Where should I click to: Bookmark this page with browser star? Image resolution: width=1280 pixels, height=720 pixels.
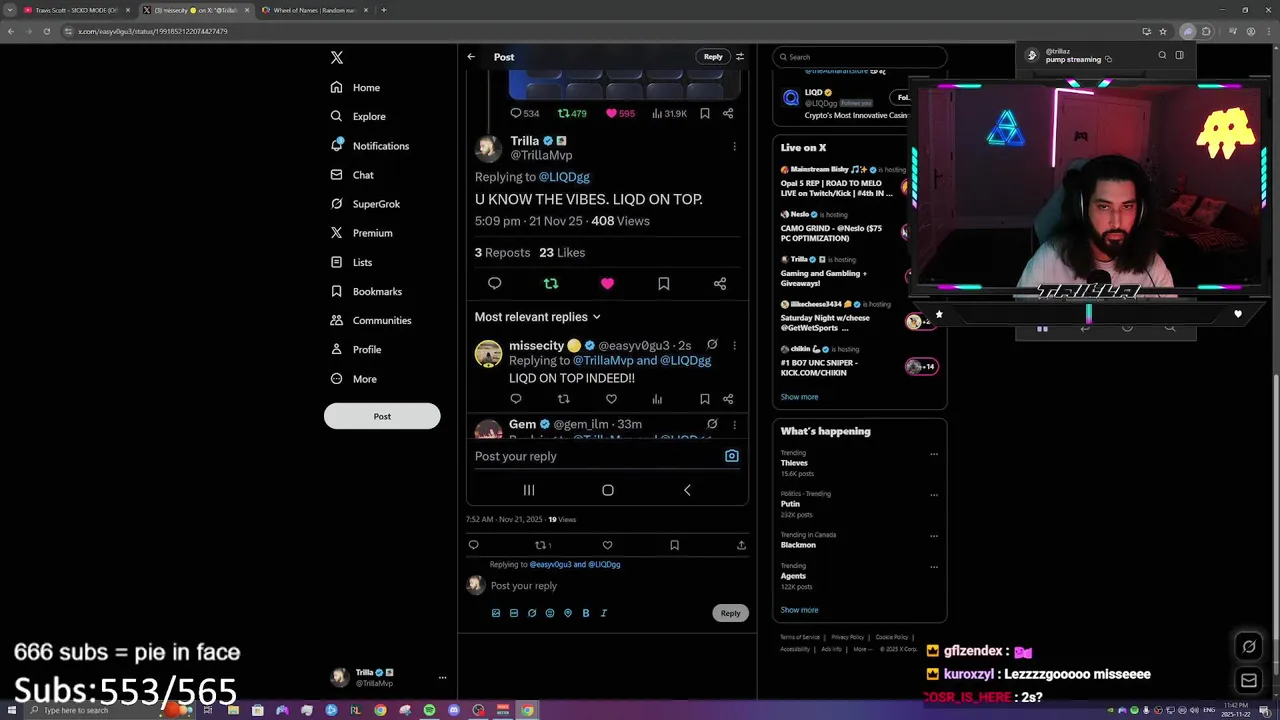[x=1163, y=31]
